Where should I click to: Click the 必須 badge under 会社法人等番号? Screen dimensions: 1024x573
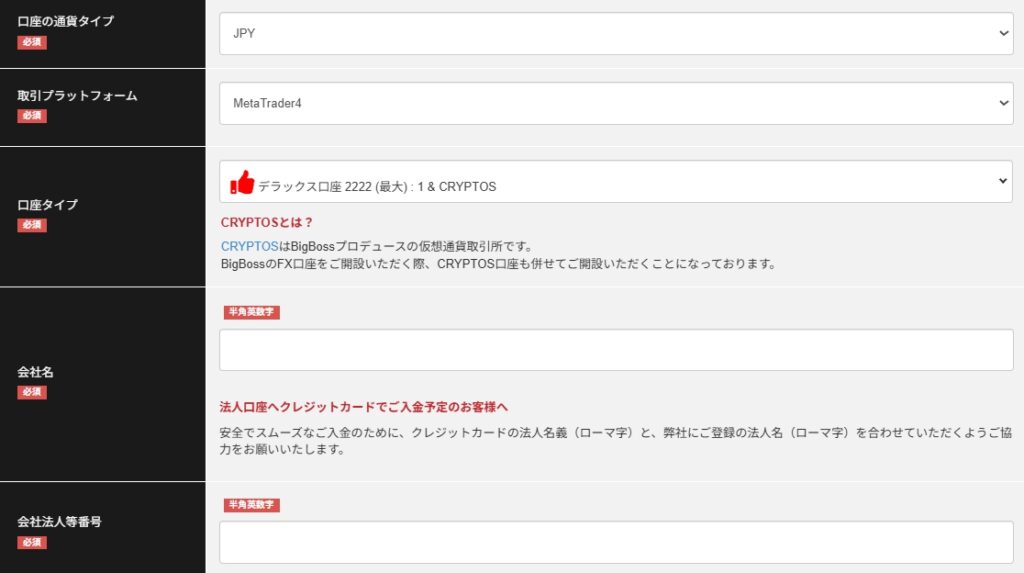click(x=32, y=542)
